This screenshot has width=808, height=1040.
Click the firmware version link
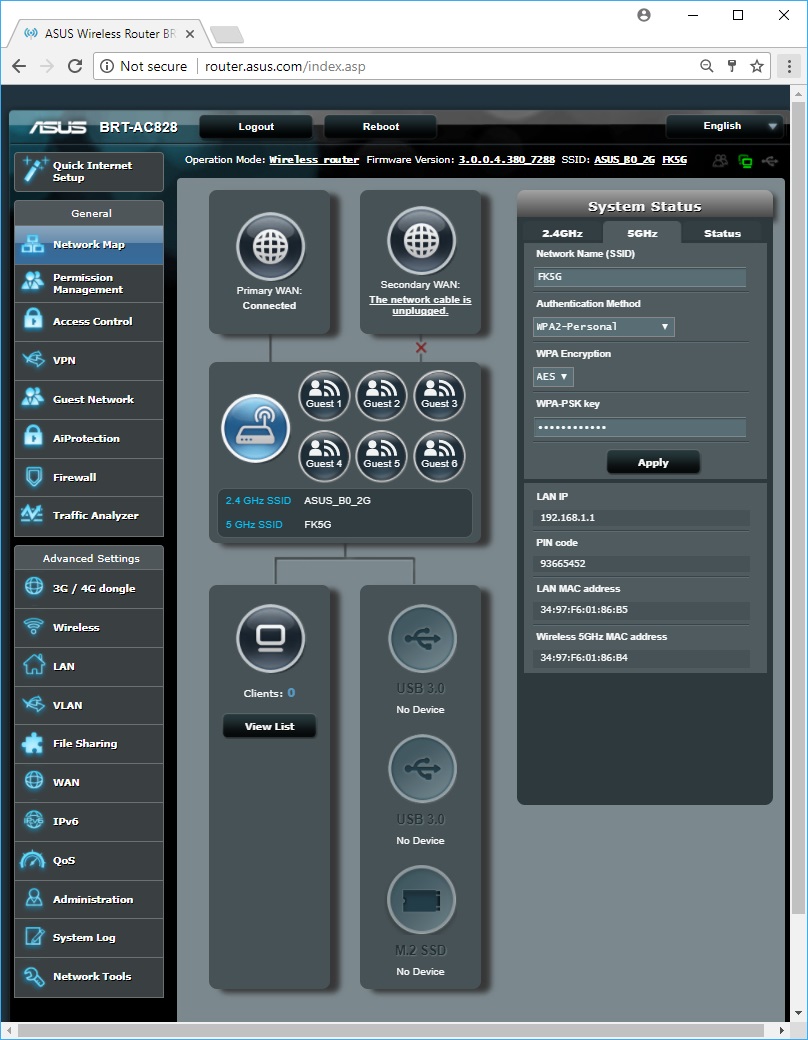coord(507,160)
